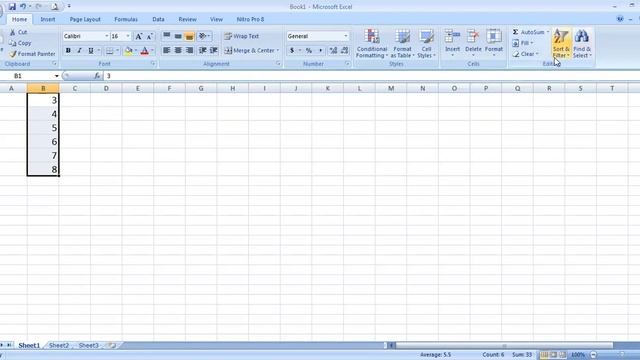Click Increase Indent icon
The image size is (640, 360).
[213, 51]
